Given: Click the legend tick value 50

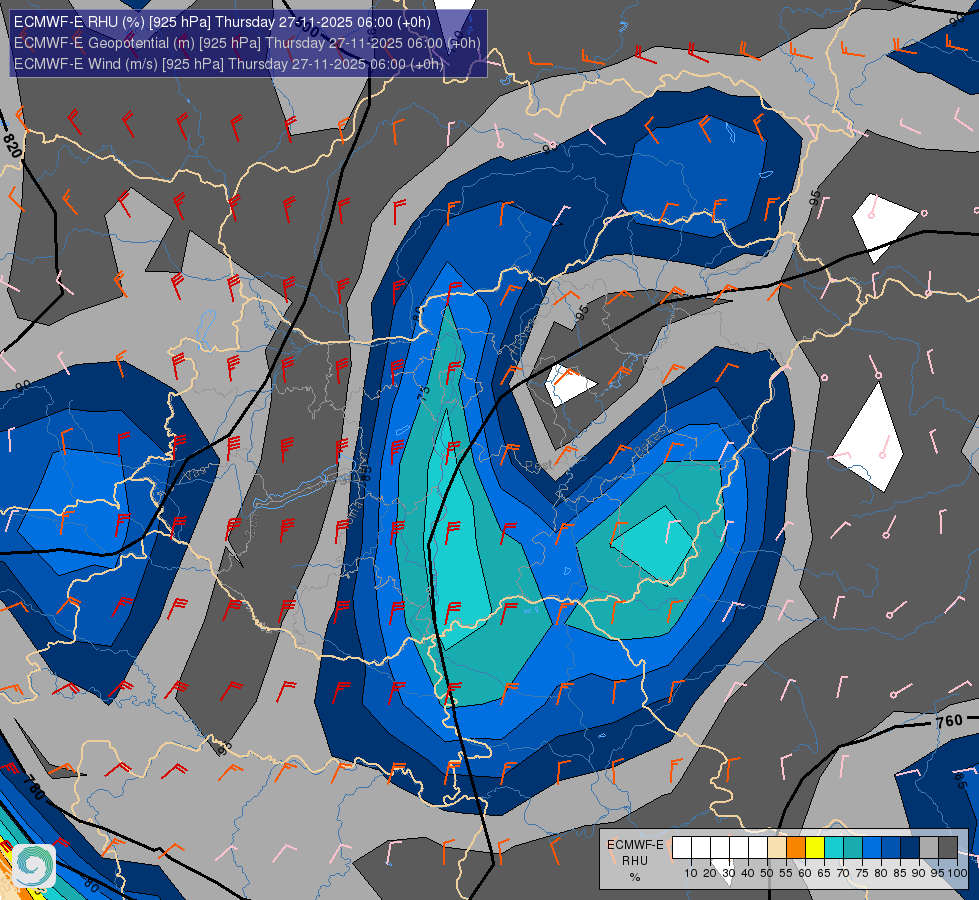Looking at the screenshot, I should pos(767,873).
